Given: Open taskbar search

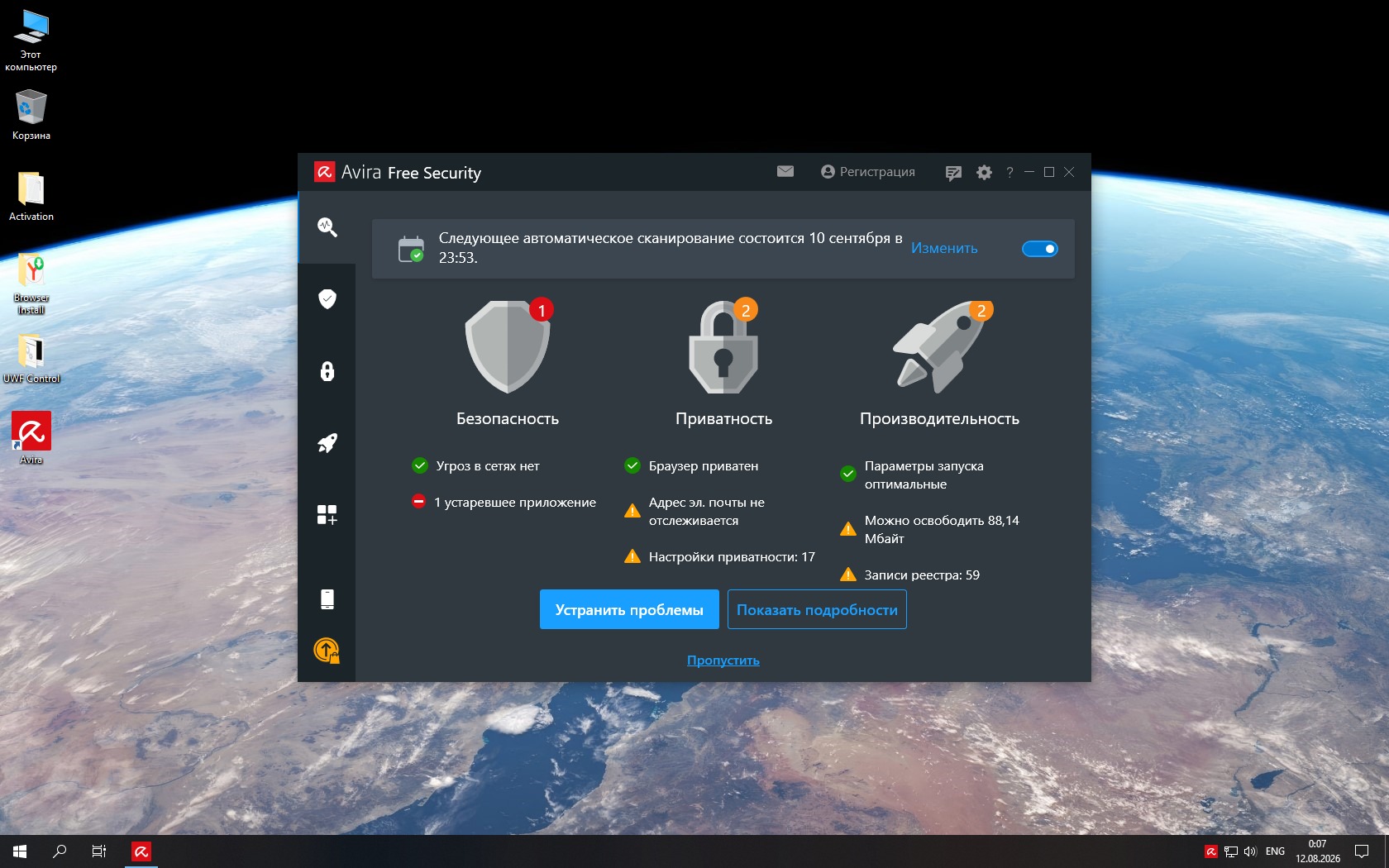Looking at the screenshot, I should point(60,851).
